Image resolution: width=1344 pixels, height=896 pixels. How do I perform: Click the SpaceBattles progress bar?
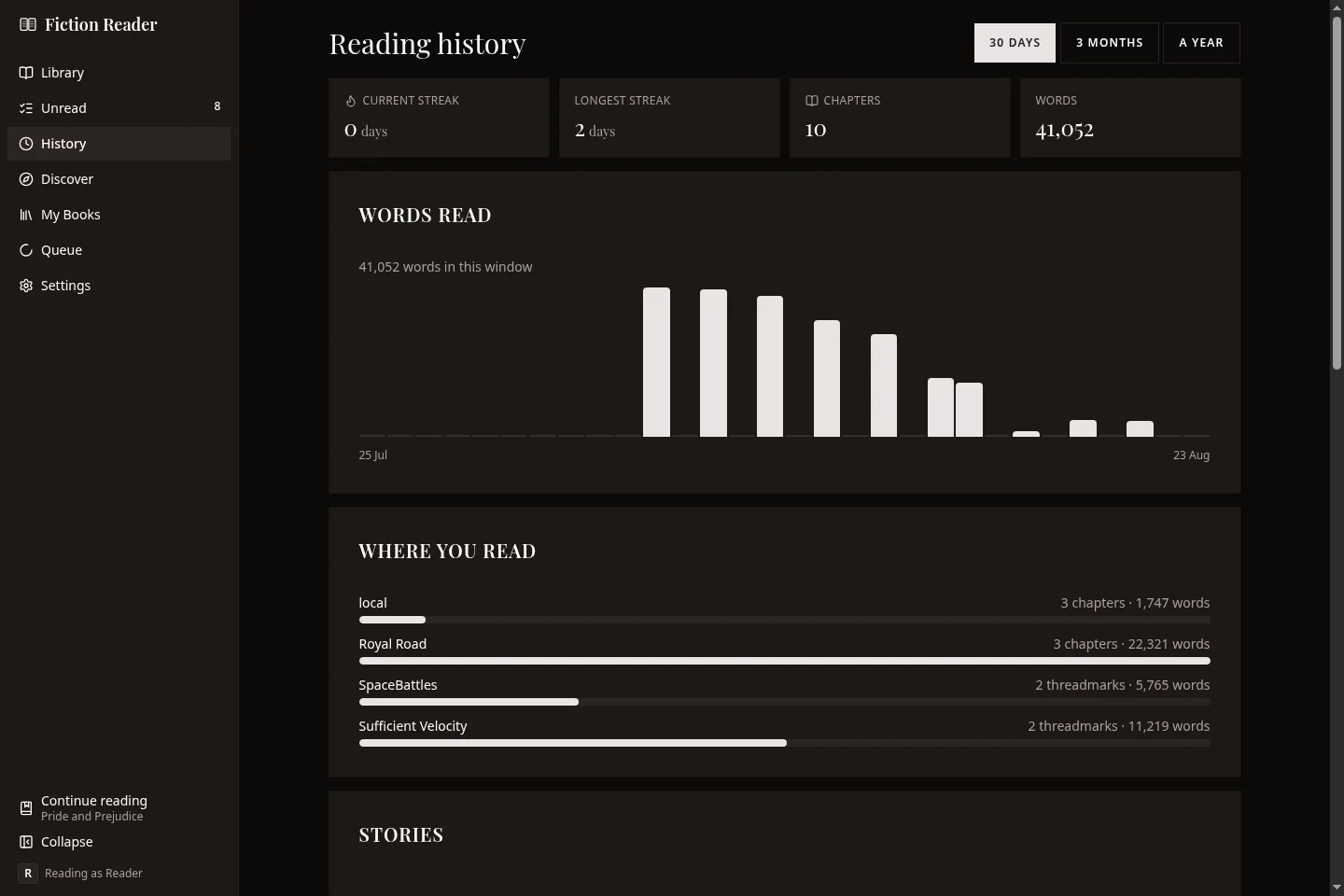click(784, 702)
